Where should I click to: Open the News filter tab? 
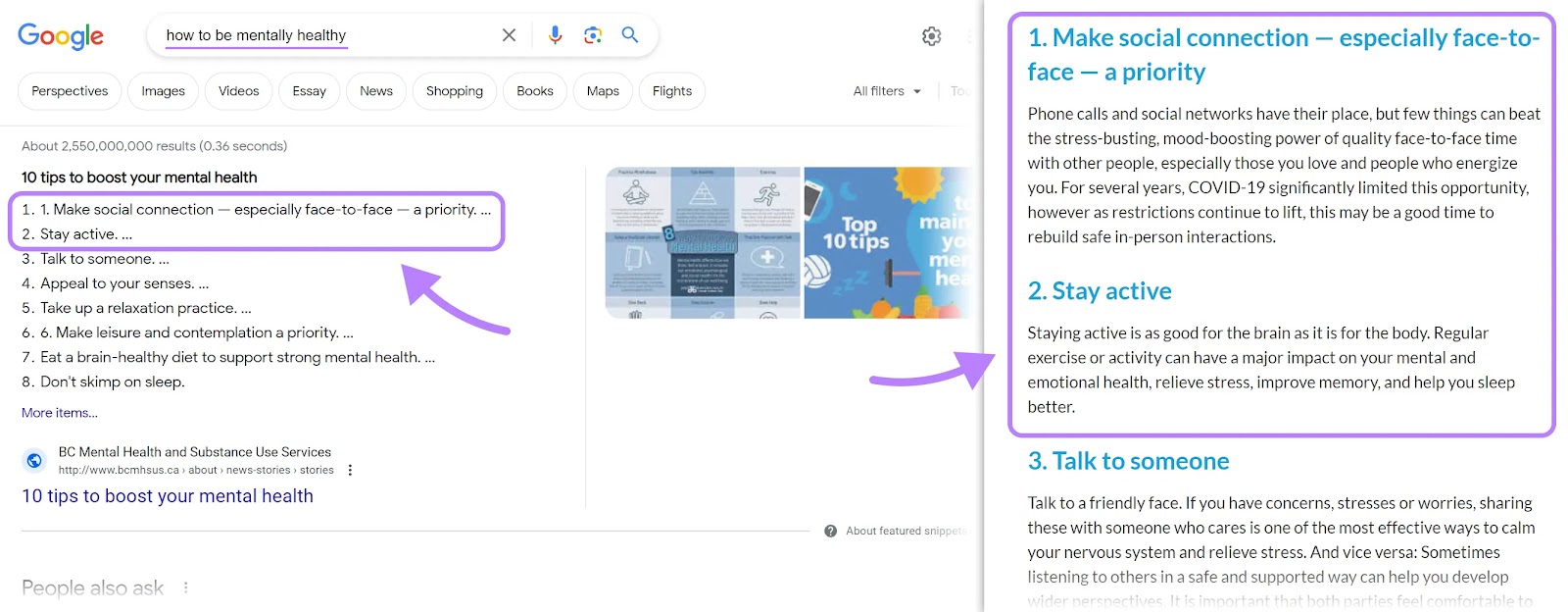pos(375,91)
